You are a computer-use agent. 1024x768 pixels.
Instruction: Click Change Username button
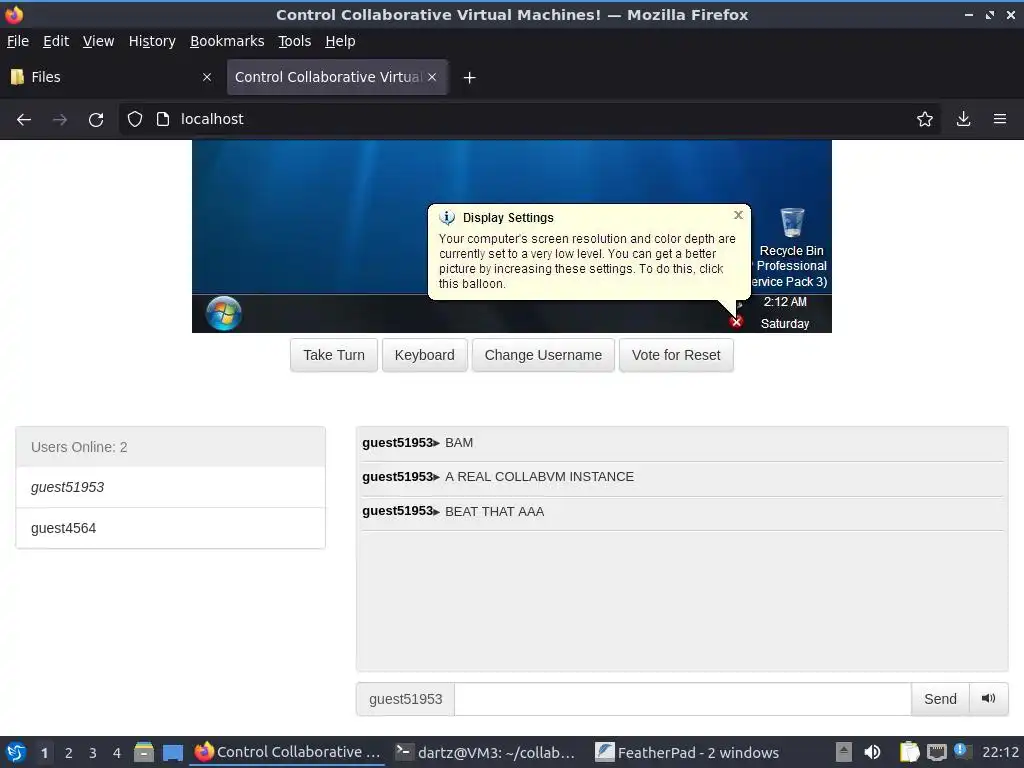pos(543,355)
